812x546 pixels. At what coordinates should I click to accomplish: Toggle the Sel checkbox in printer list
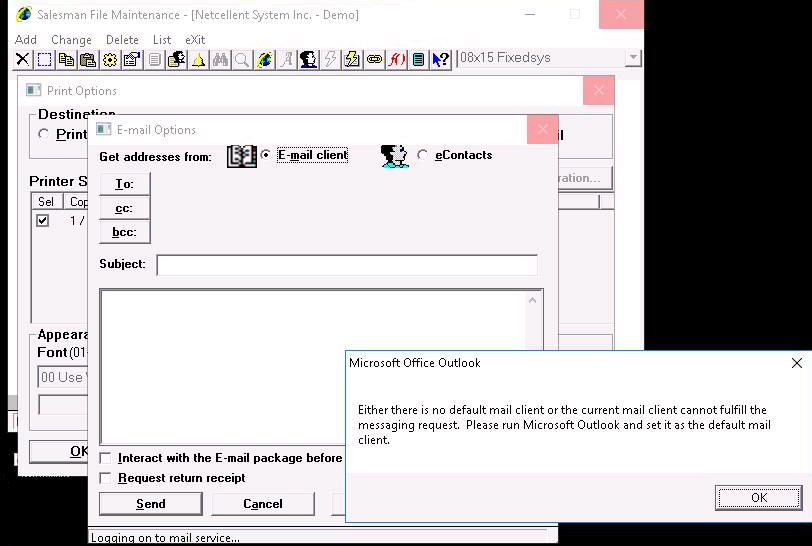[42, 221]
